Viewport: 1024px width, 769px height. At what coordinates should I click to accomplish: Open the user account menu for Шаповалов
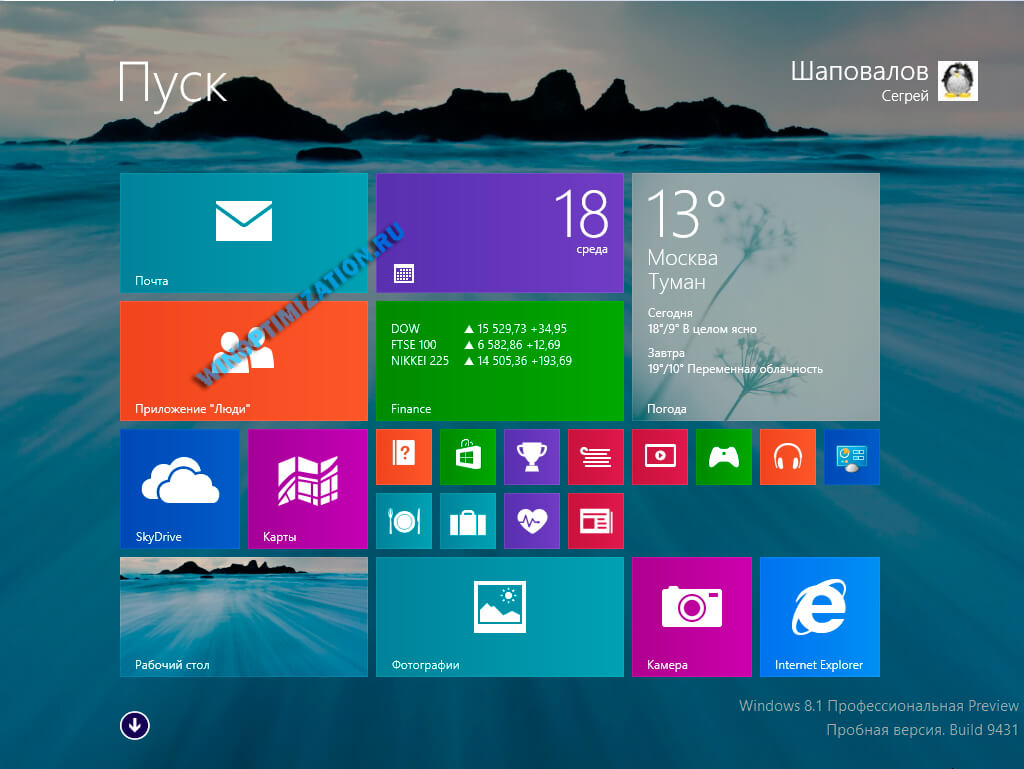pyautogui.click(x=882, y=81)
